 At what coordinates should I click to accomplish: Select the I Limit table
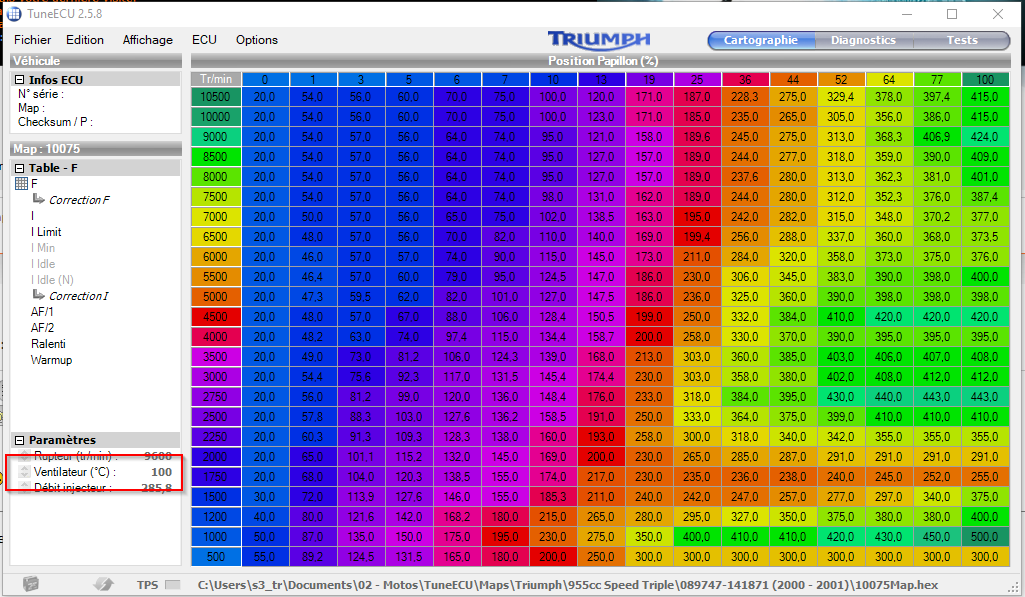(x=46, y=231)
